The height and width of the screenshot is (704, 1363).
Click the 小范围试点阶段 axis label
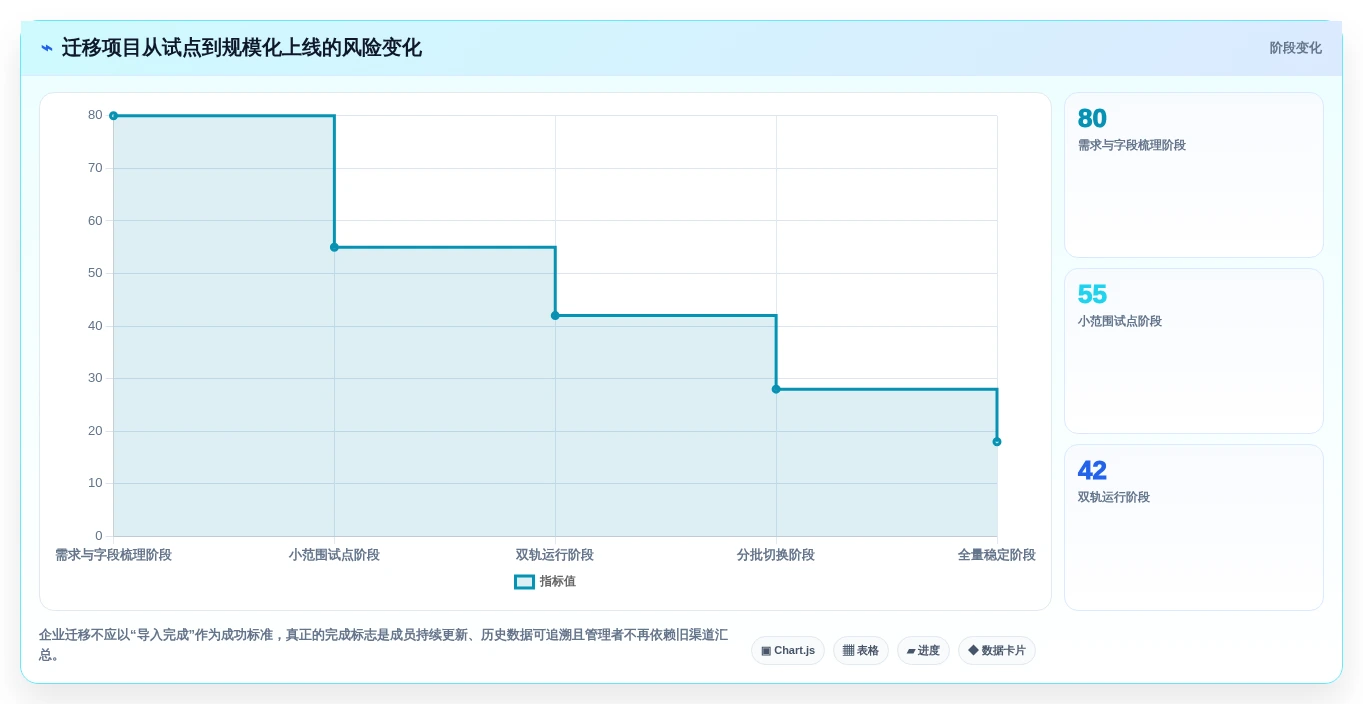tap(334, 555)
